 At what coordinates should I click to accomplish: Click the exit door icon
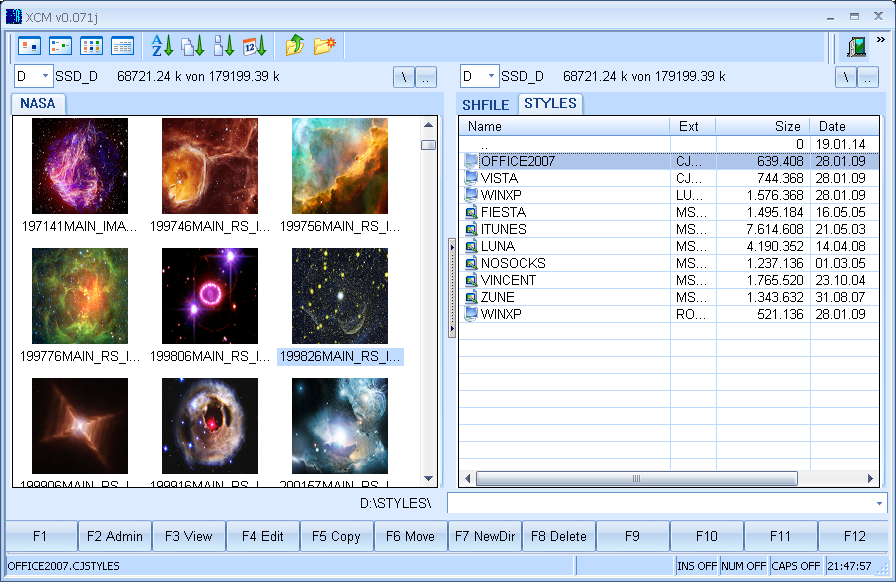(855, 46)
